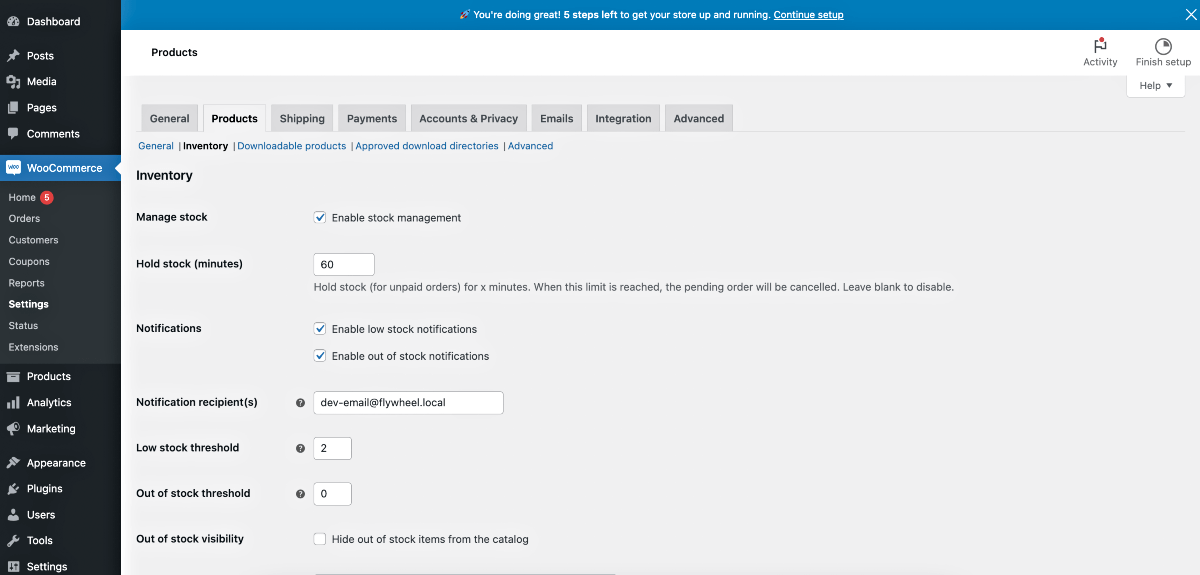1200x575 pixels.
Task: Expand the Help dropdown
Action: (x=1155, y=86)
